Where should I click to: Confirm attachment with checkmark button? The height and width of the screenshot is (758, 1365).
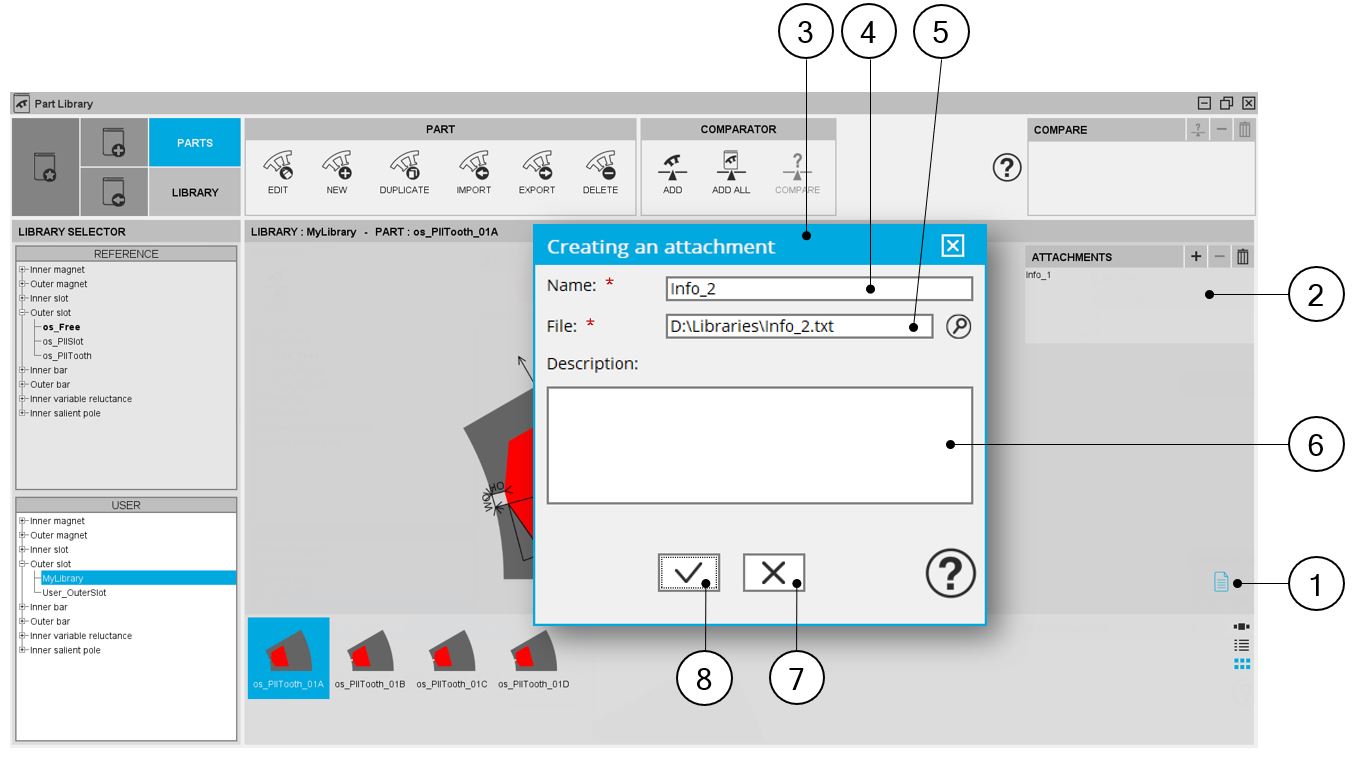coord(688,573)
